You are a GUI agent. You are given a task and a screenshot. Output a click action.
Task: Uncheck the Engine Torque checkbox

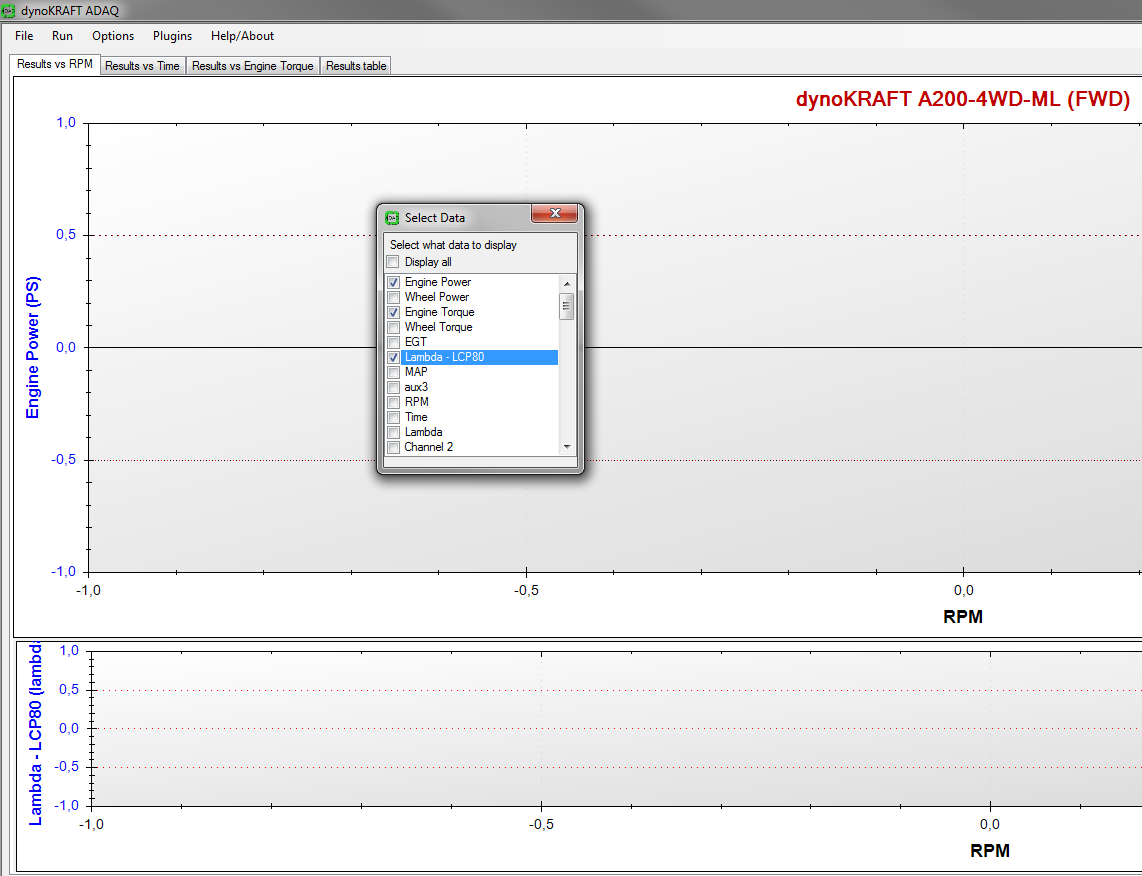pyautogui.click(x=393, y=312)
